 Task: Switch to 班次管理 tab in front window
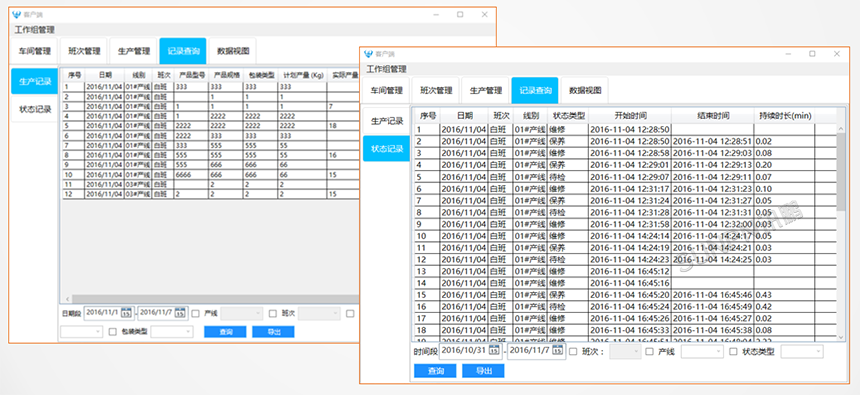(x=436, y=91)
